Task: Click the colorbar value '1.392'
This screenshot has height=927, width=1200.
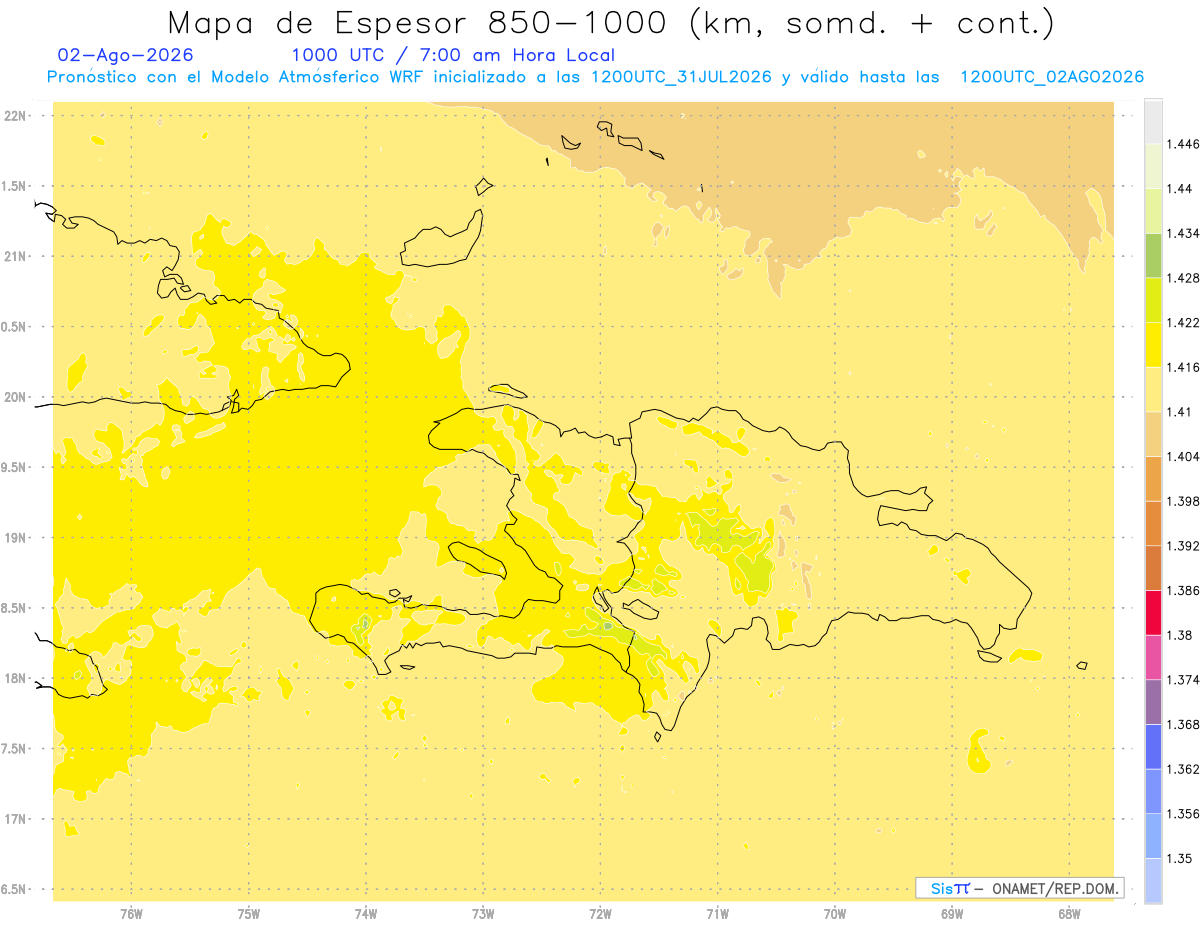Action: coord(1184,546)
